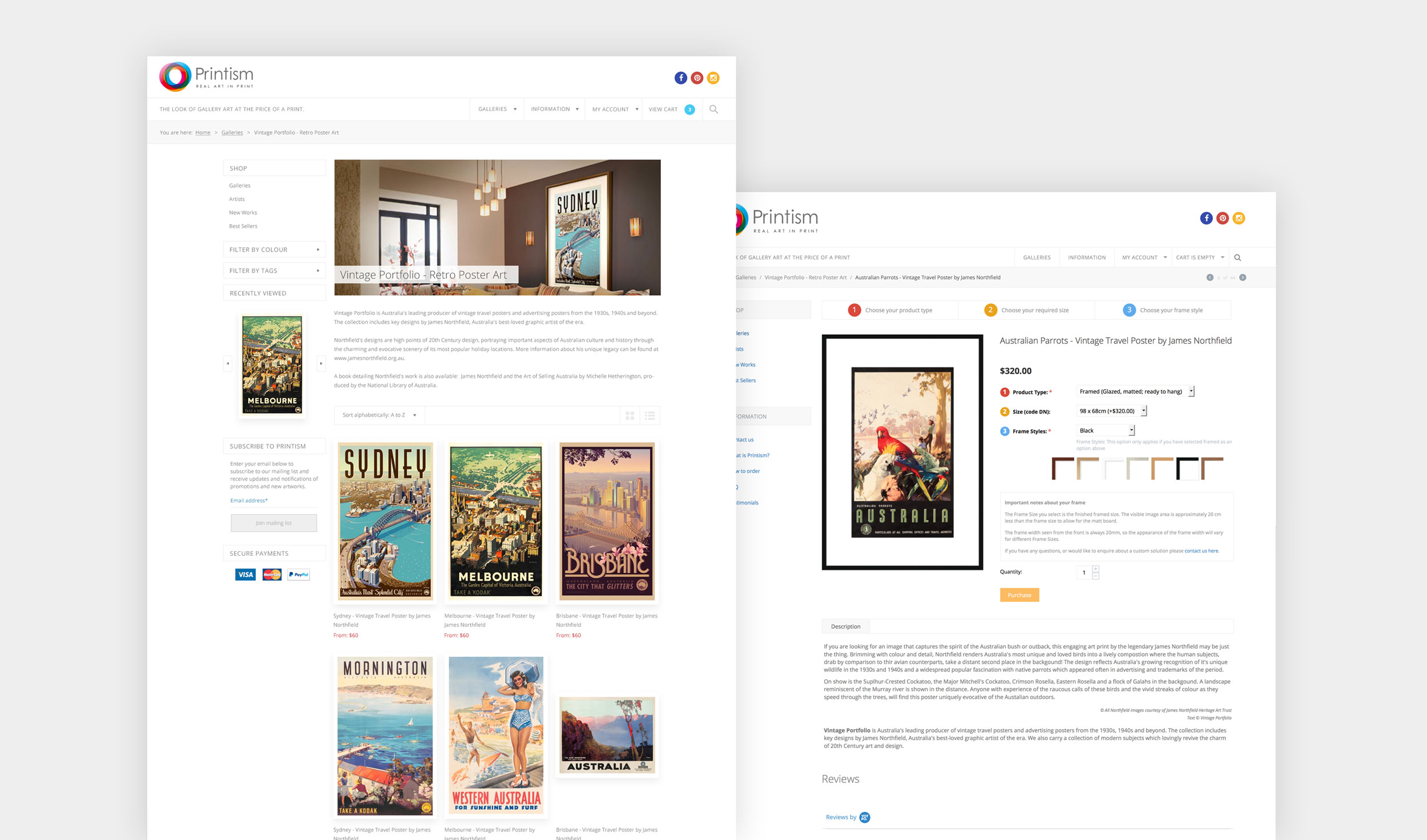Image resolution: width=1427 pixels, height=840 pixels.
Task: Click the Purchase button
Action: [1019, 595]
